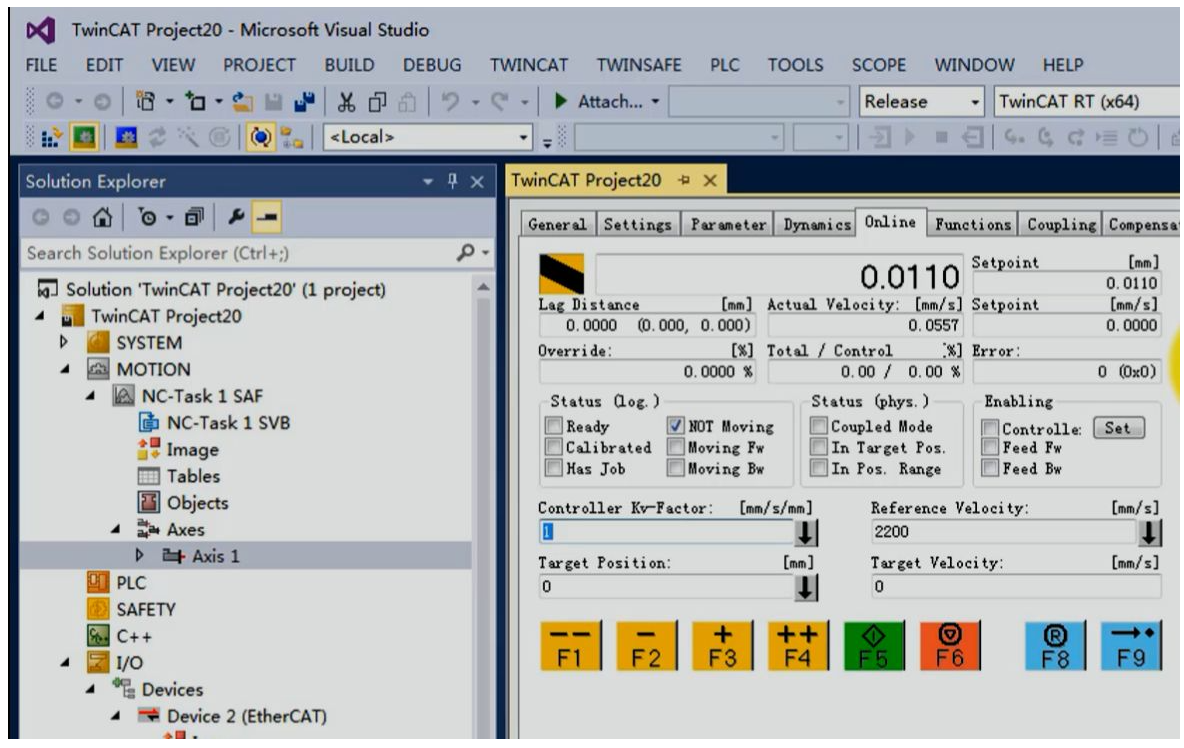This screenshot has height=748, width=1184.
Task: Download Controller Kv-Factor with arrow button
Action: pyautogui.click(x=806, y=533)
